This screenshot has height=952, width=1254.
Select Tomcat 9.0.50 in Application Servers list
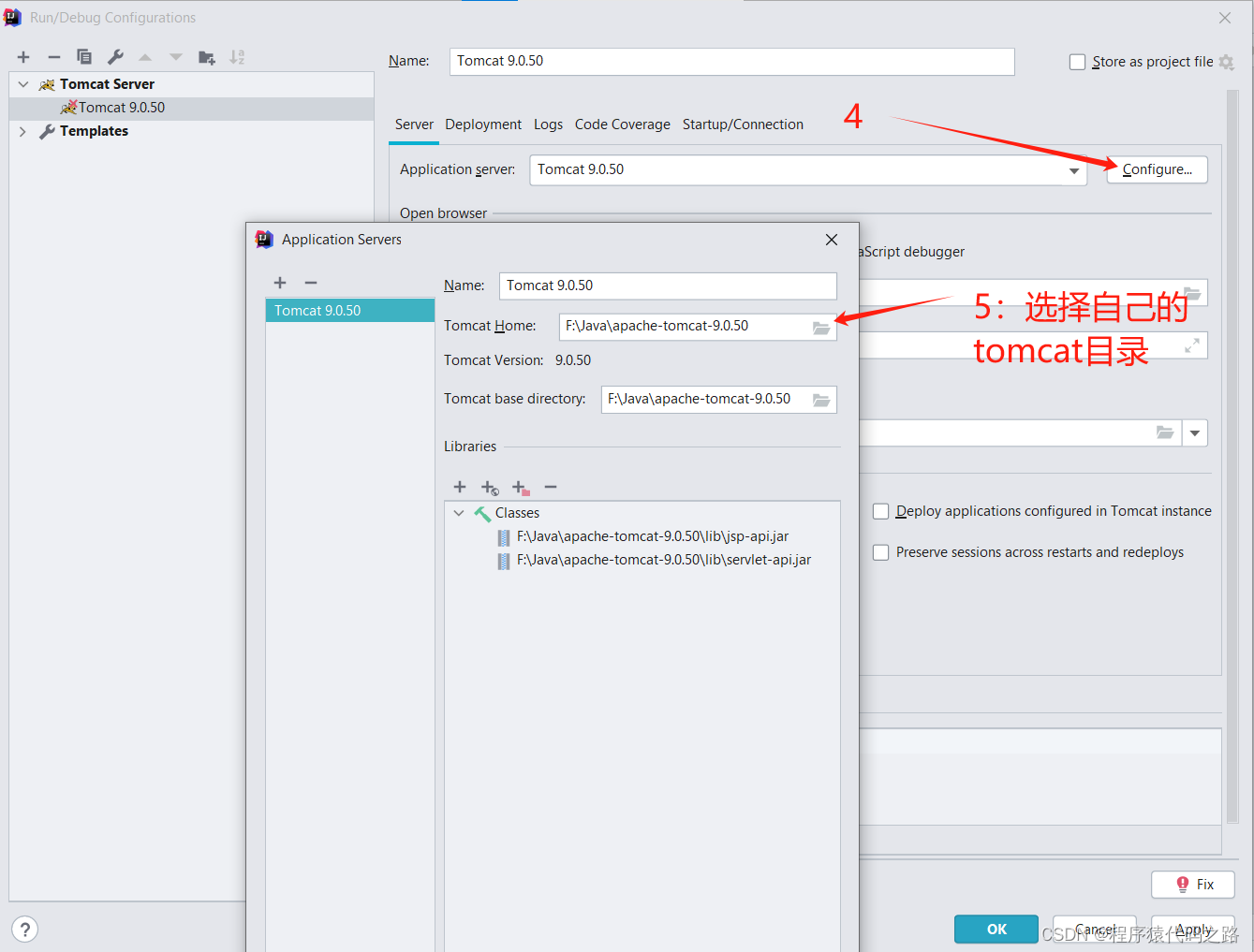(x=350, y=311)
